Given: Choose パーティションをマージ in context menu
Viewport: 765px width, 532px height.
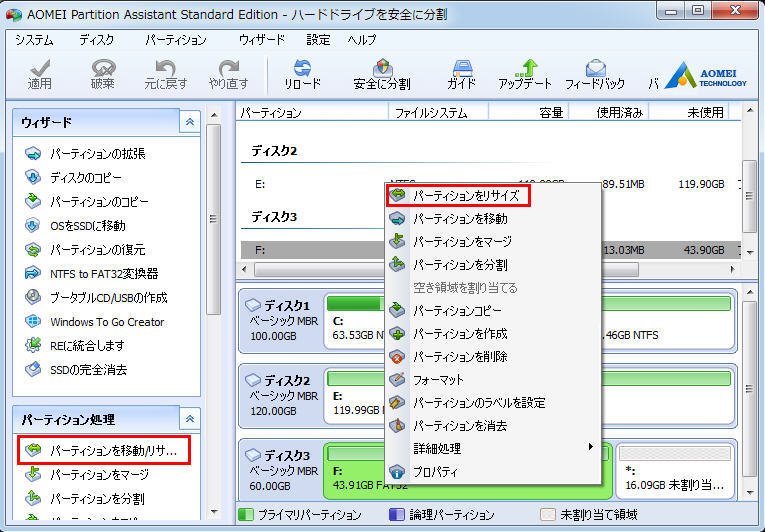Looking at the screenshot, I should coord(494,242).
